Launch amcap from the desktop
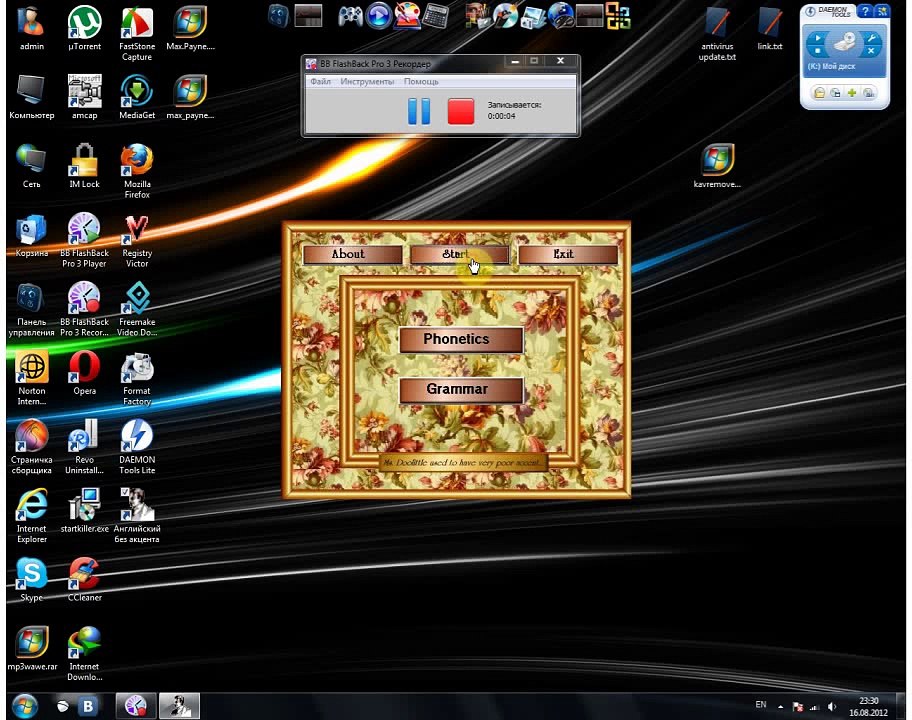Image resolution: width=912 pixels, height=720 pixels. (84, 97)
